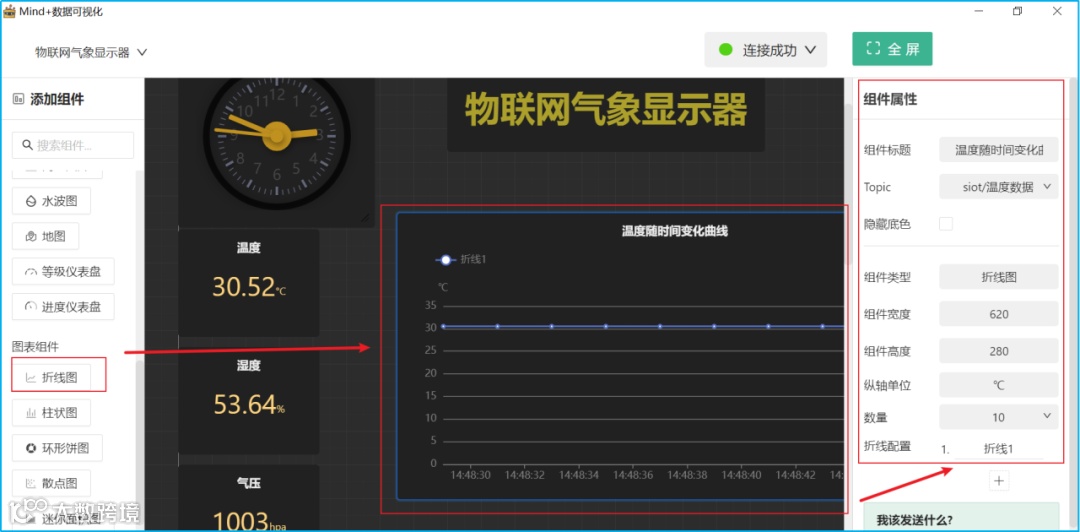The width and height of the screenshot is (1080, 532).
Task: Enter fullscreen with 全屏 button
Action: pyautogui.click(x=892, y=49)
